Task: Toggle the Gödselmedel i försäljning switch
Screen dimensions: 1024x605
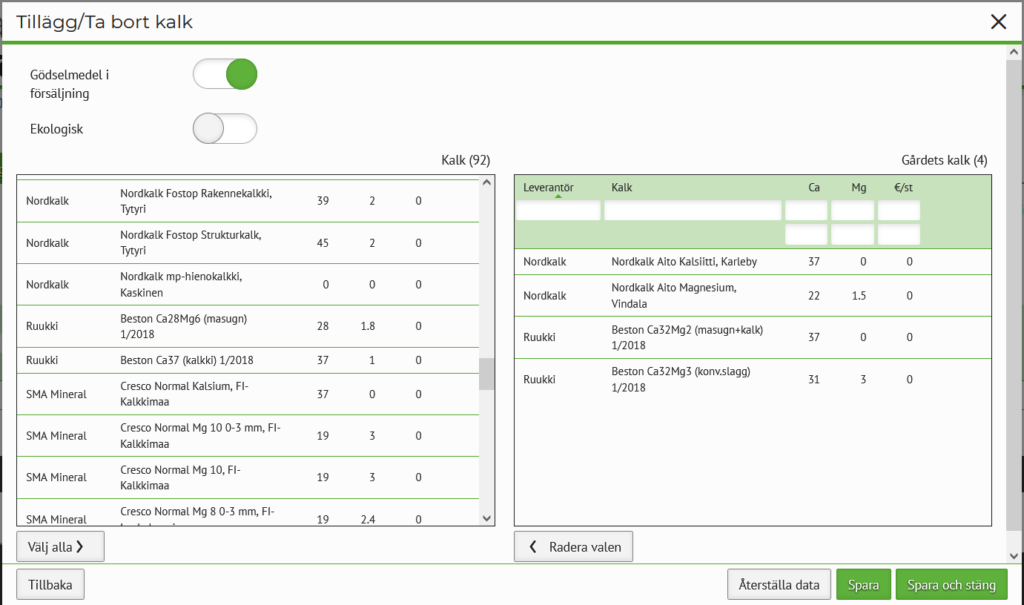Action: pyautogui.click(x=225, y=74)
